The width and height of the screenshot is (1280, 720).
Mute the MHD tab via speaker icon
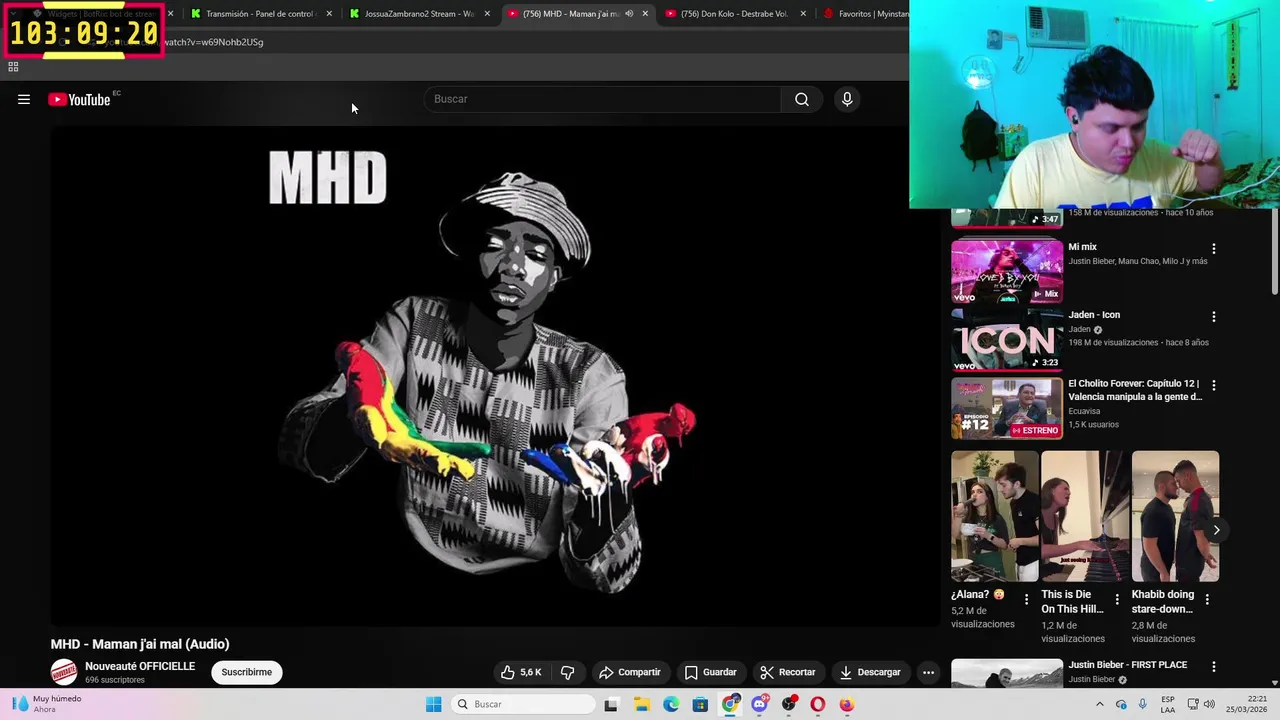pos(629,14)
